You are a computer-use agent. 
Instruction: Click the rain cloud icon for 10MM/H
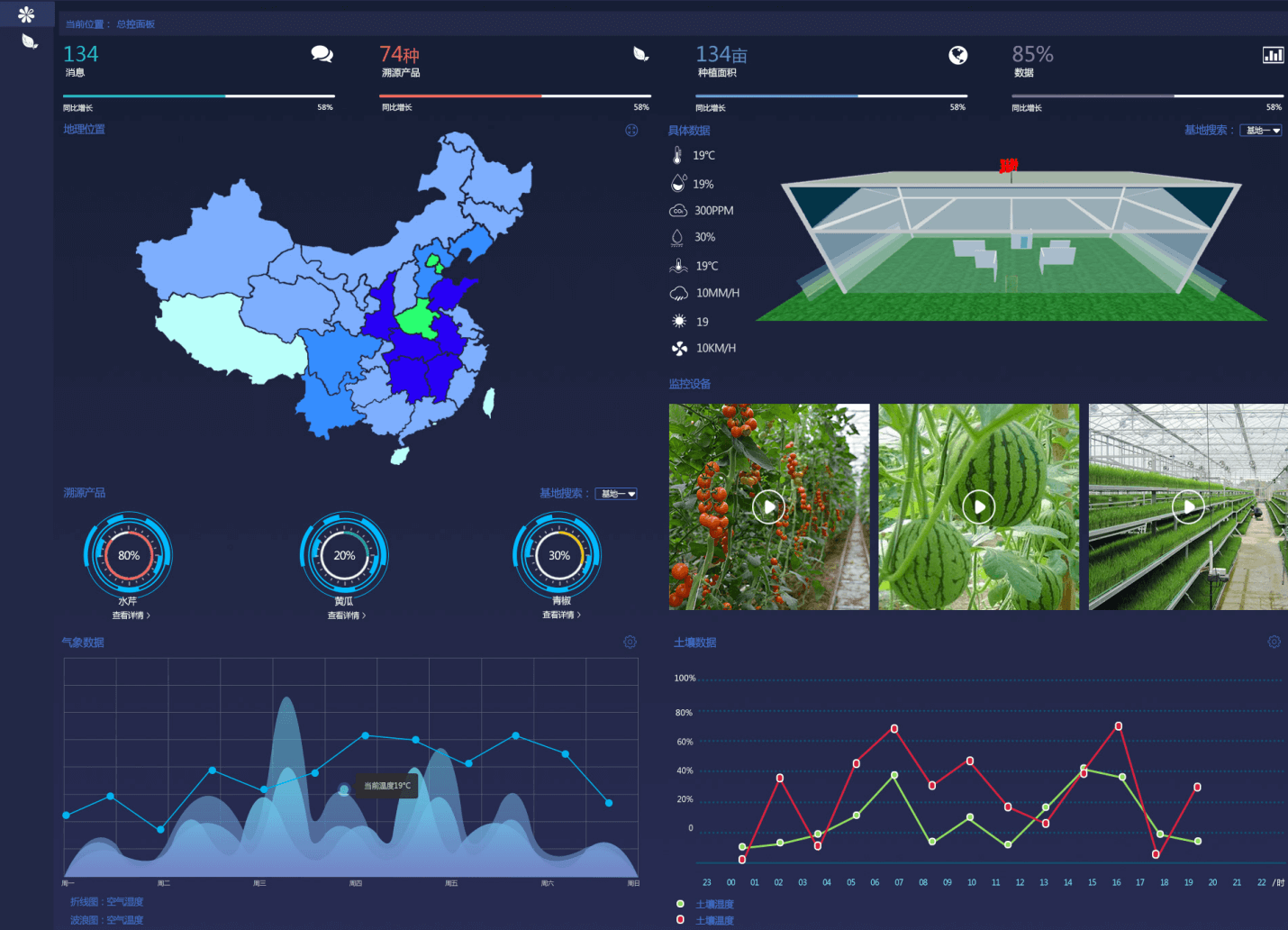click(678, 293)
